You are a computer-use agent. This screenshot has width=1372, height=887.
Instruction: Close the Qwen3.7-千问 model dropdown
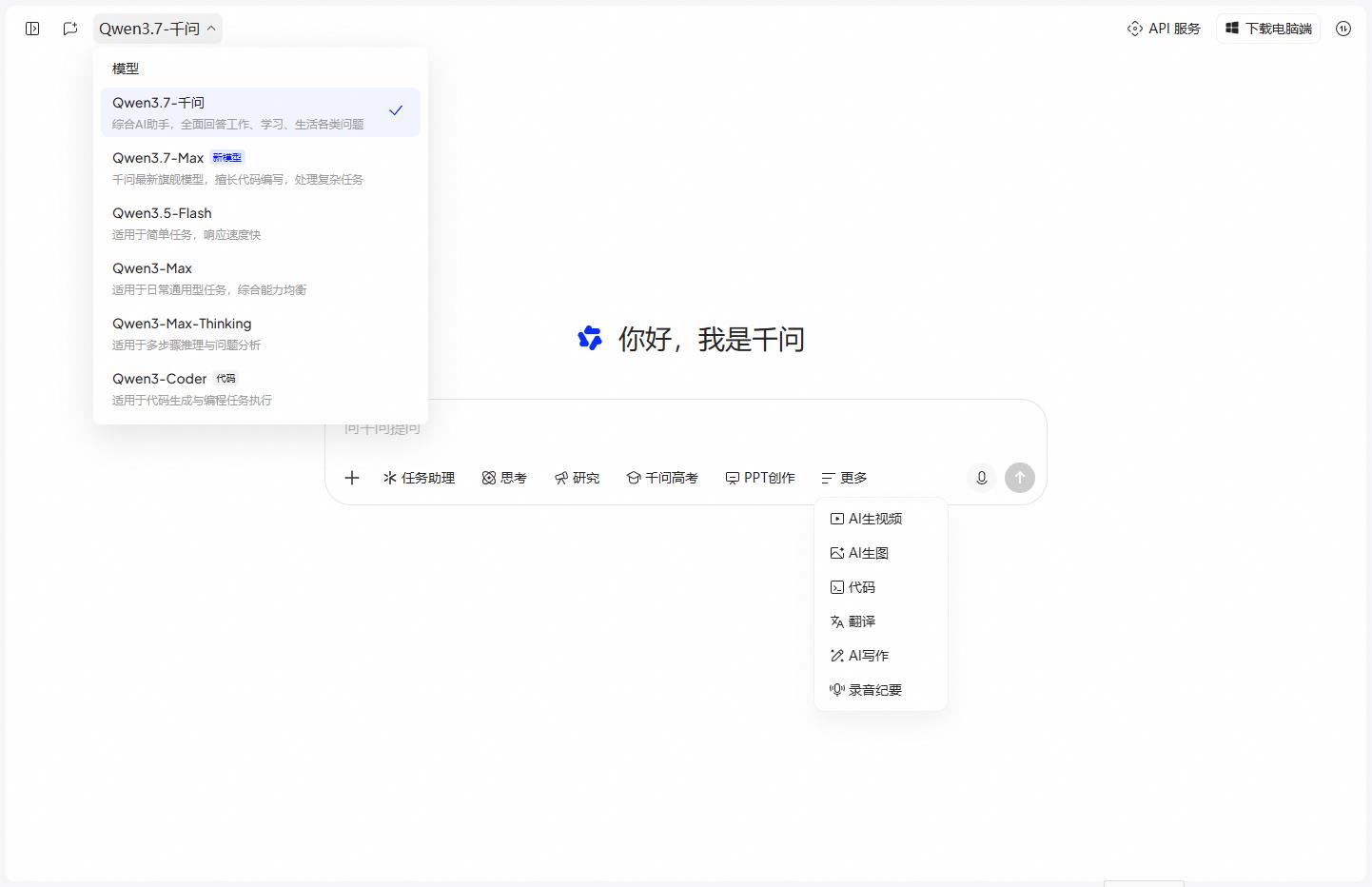tap(158, 29)
